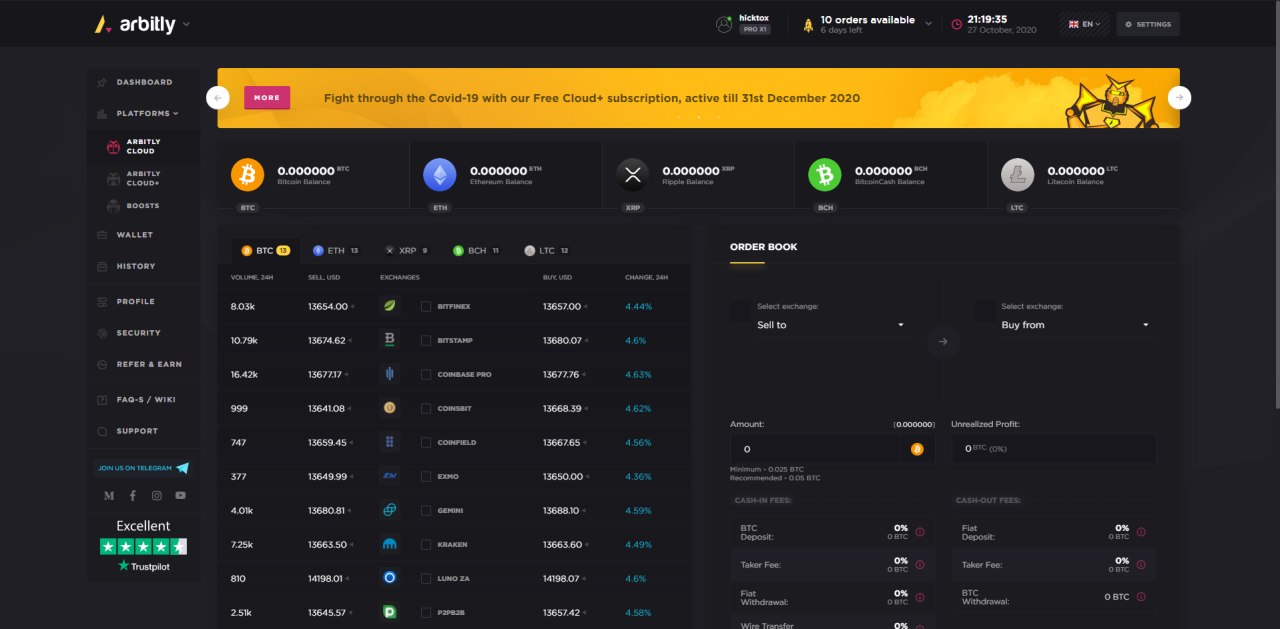Open the Medium social icon
The width and height of the screenshot is (1280, 629).
pos(109,496)
